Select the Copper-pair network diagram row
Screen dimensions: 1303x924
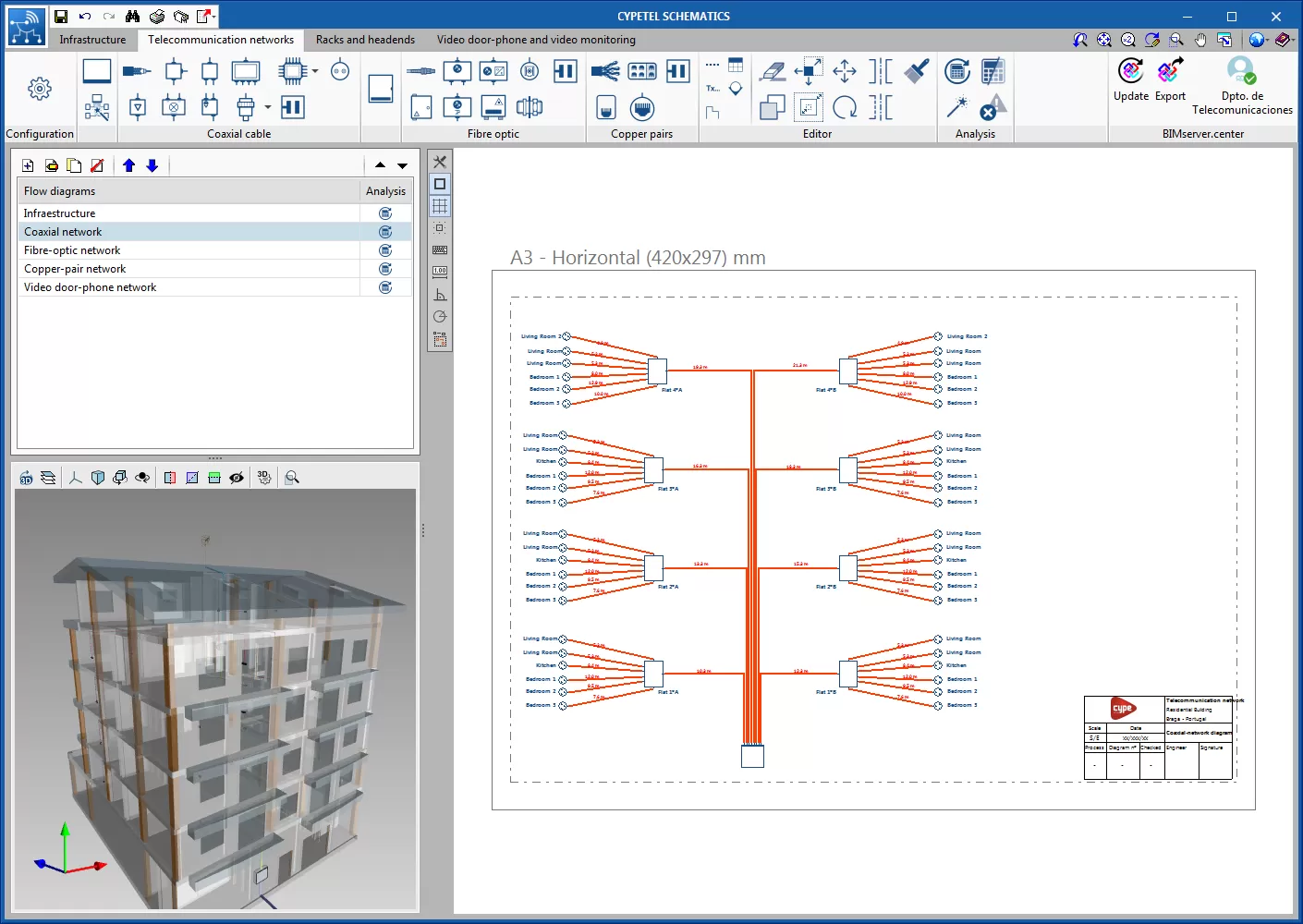click(x=189, y=269)
